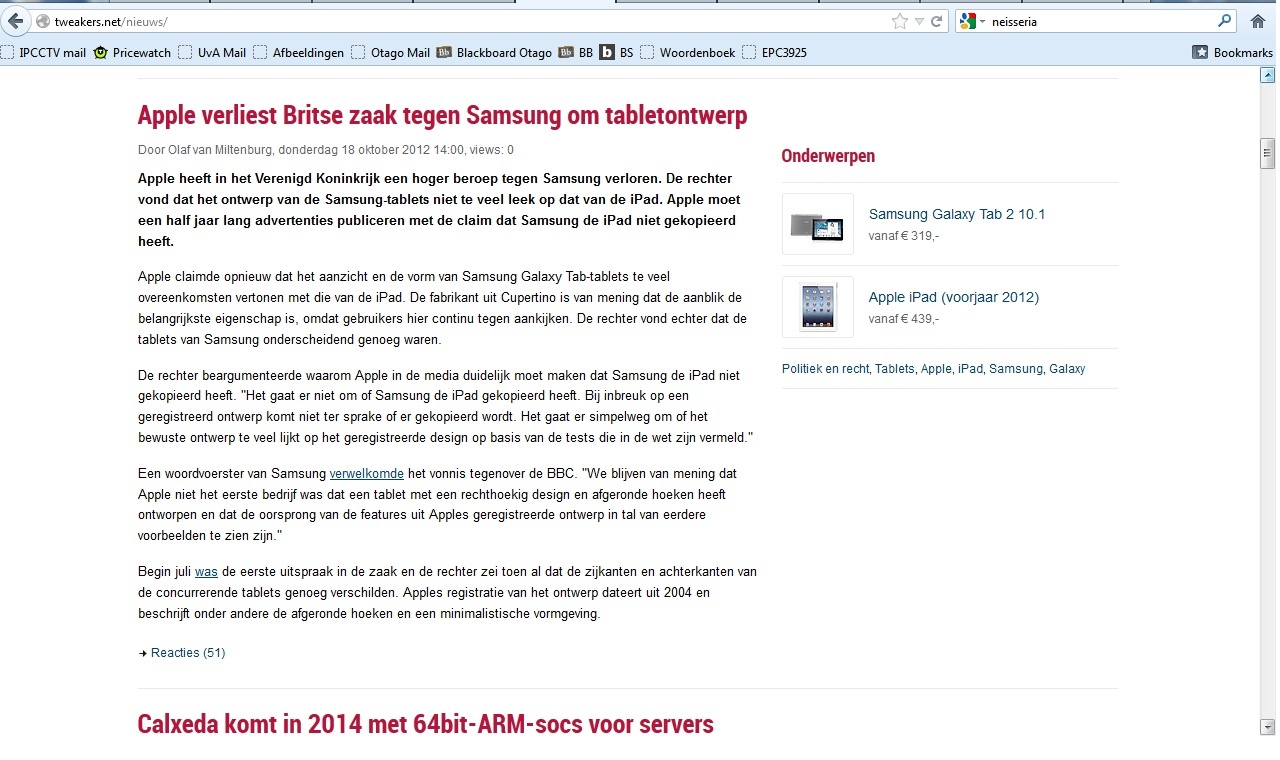Follow the 'was' link in the article
This screenshot has height=760, width=1280.
tap(206, 573)
